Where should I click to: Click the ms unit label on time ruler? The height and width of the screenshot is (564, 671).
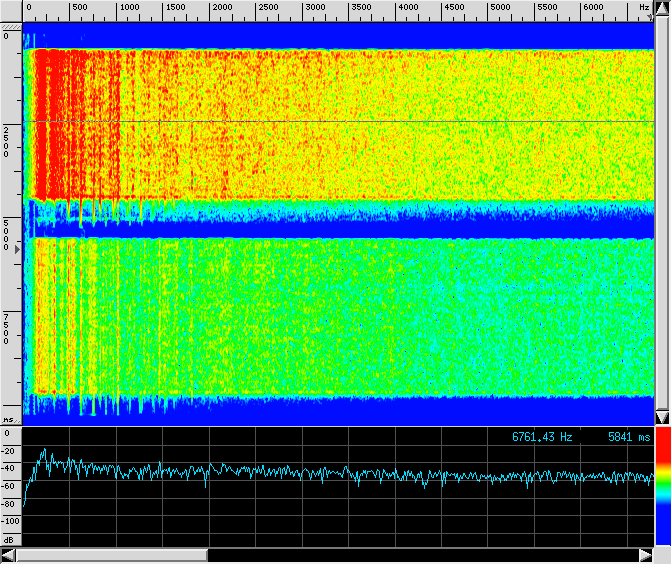tap(8, 420)
